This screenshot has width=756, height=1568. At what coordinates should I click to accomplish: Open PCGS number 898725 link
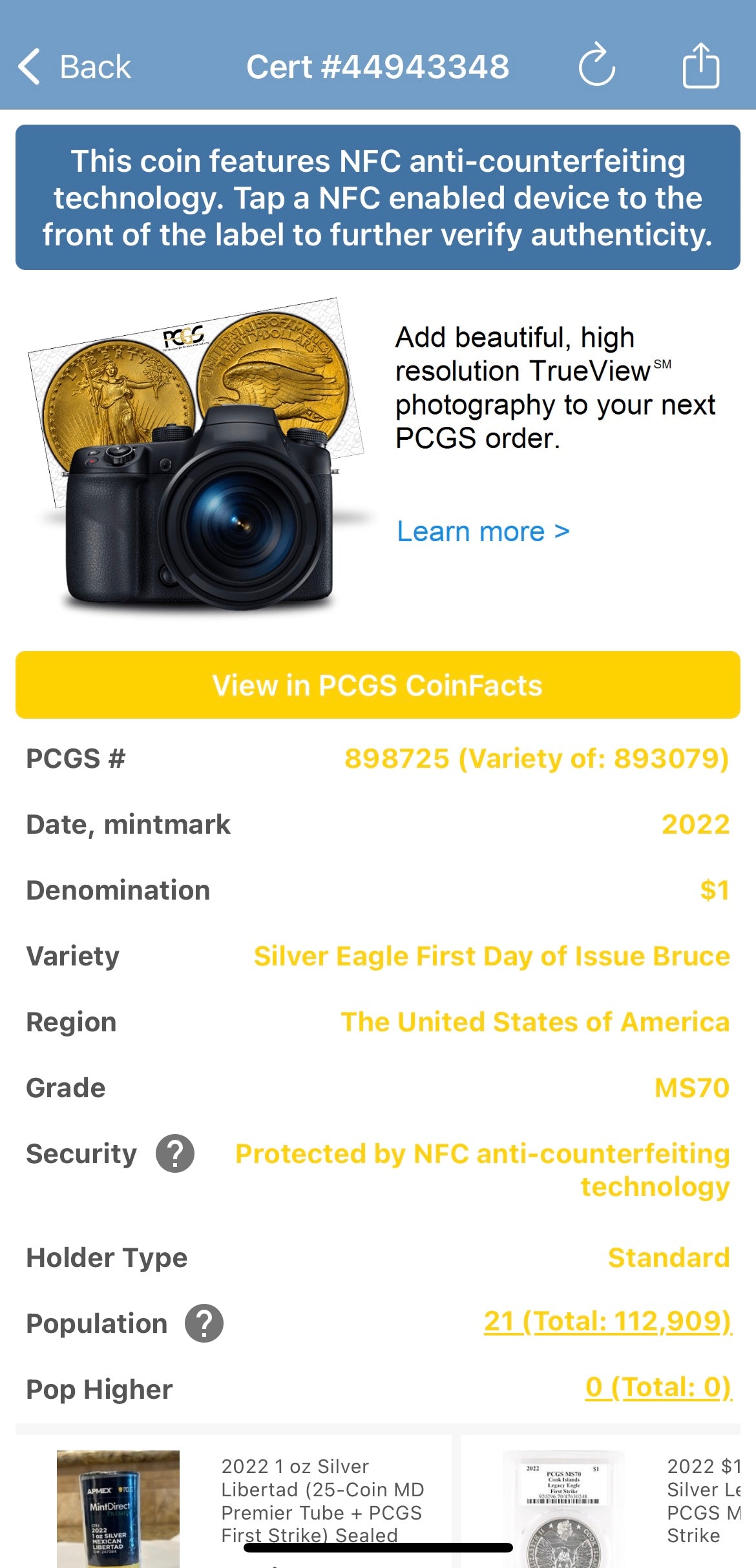[x=536, y=758]
